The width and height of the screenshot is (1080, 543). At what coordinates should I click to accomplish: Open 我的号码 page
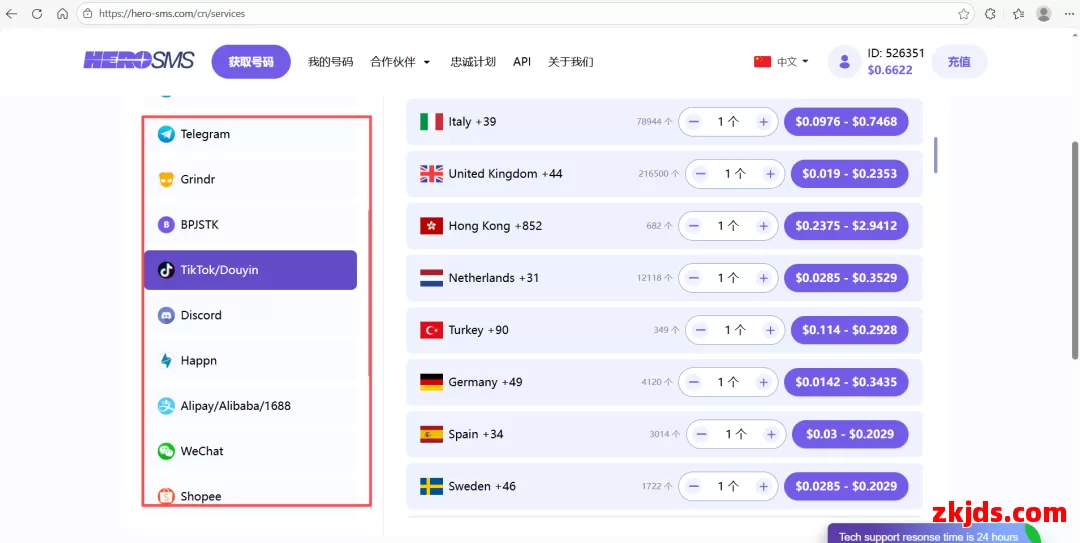[x=331, y=62]
